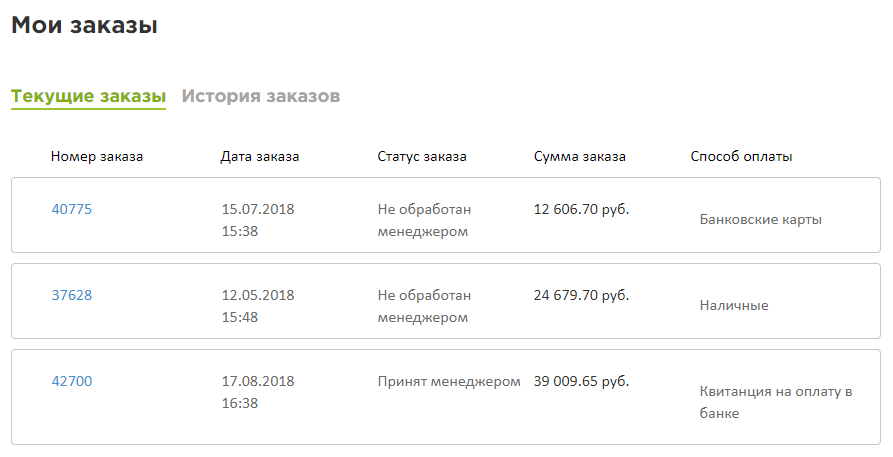Select the 15.07.2018 order date
The height and width of the screenshot is (457, 893).
tap(258, 209)
